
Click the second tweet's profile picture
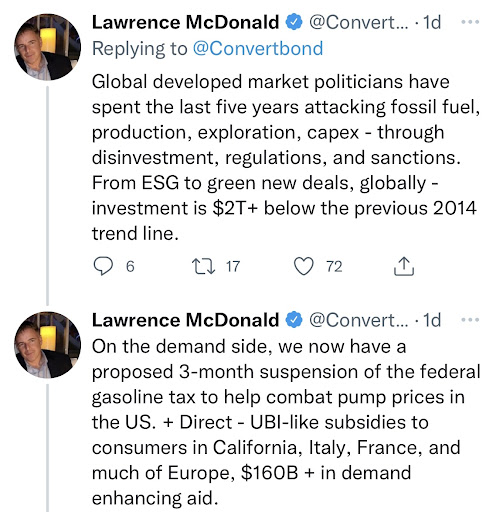coord(48,345)
